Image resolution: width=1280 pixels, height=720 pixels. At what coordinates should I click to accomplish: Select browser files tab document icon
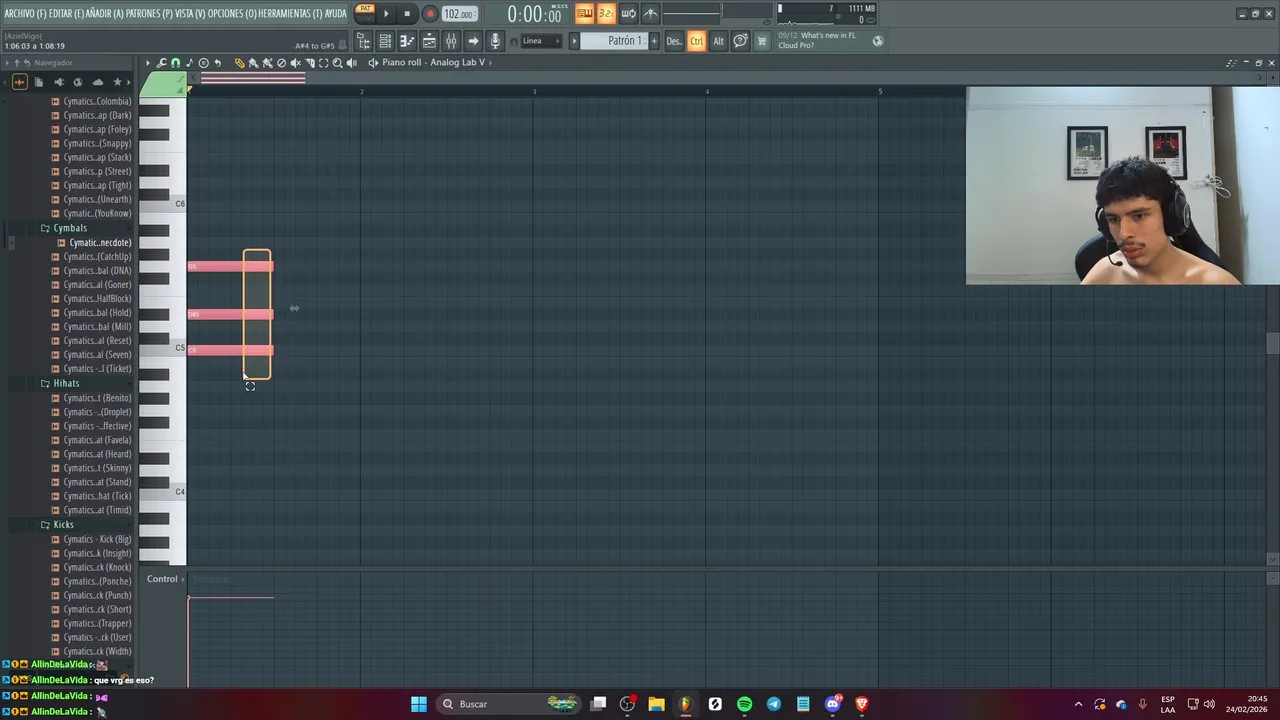[39, 82]
